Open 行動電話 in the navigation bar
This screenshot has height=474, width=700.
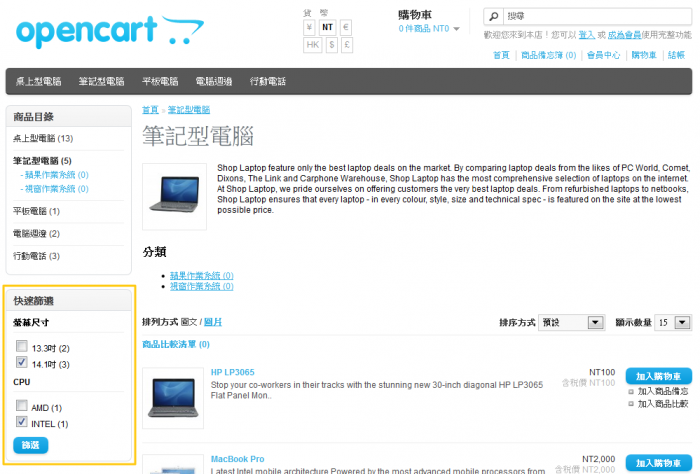click(x=267, y=82)
